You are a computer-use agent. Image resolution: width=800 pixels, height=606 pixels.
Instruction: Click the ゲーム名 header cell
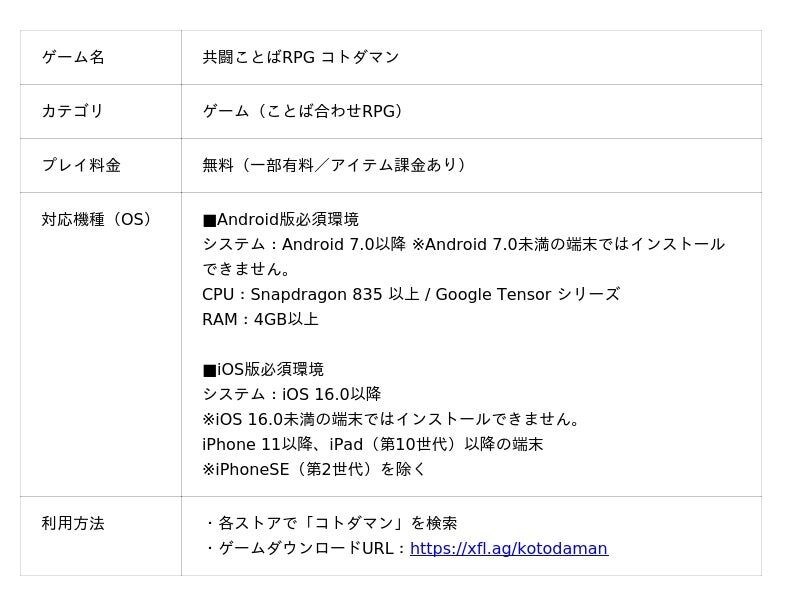coord(73,57)
